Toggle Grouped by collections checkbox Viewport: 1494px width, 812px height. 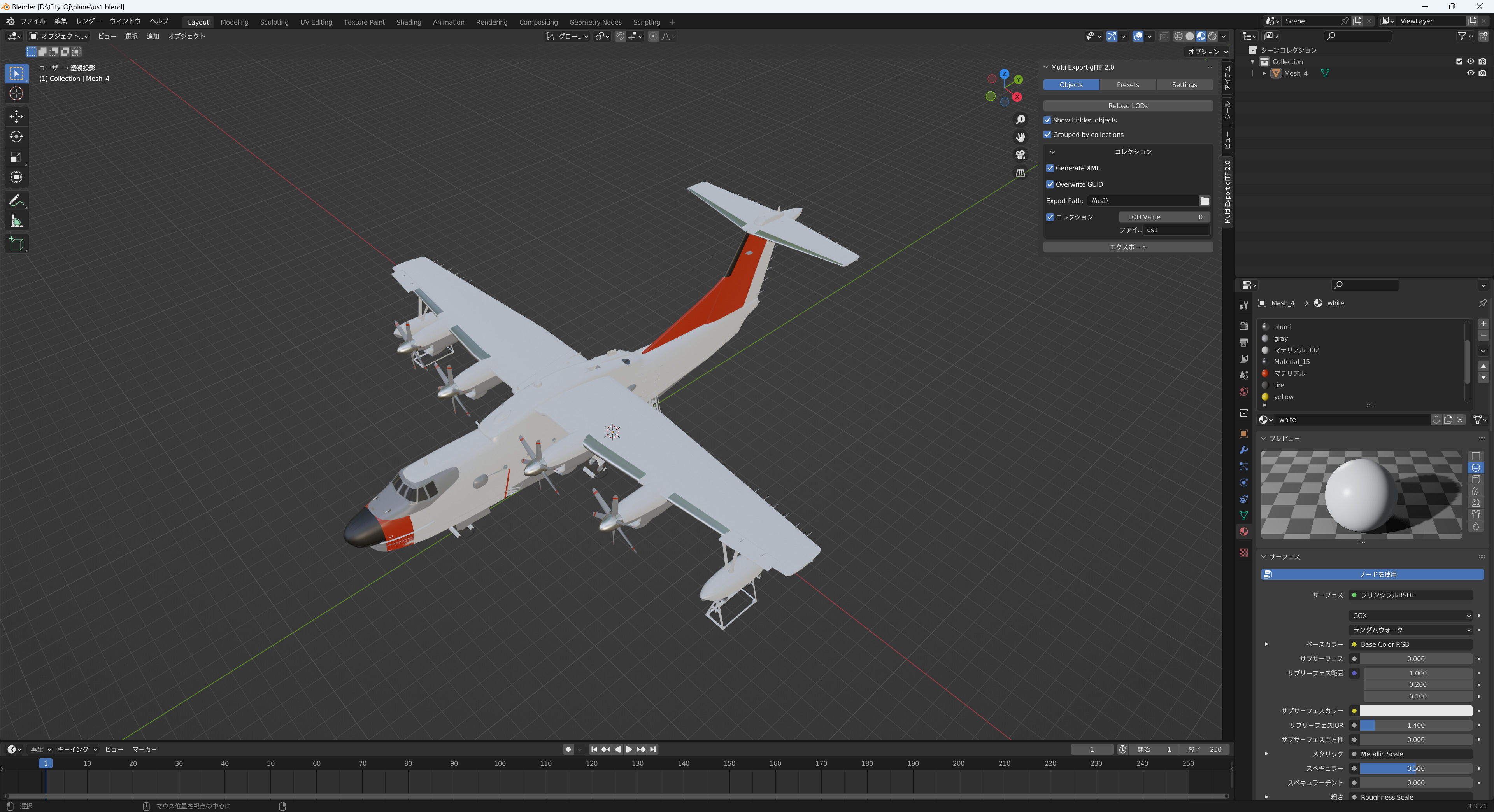point(1047,135)
